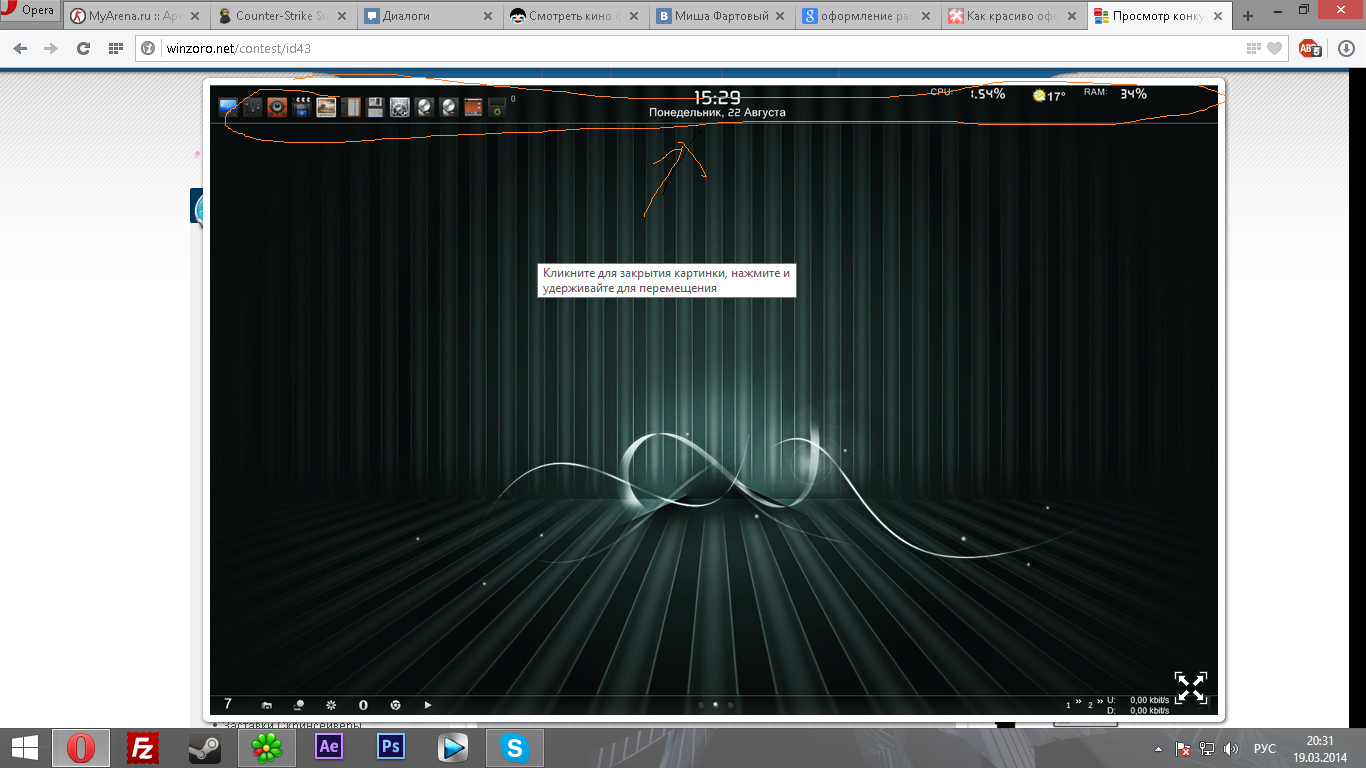Open ICQ from the taskbar

point(267,747)
